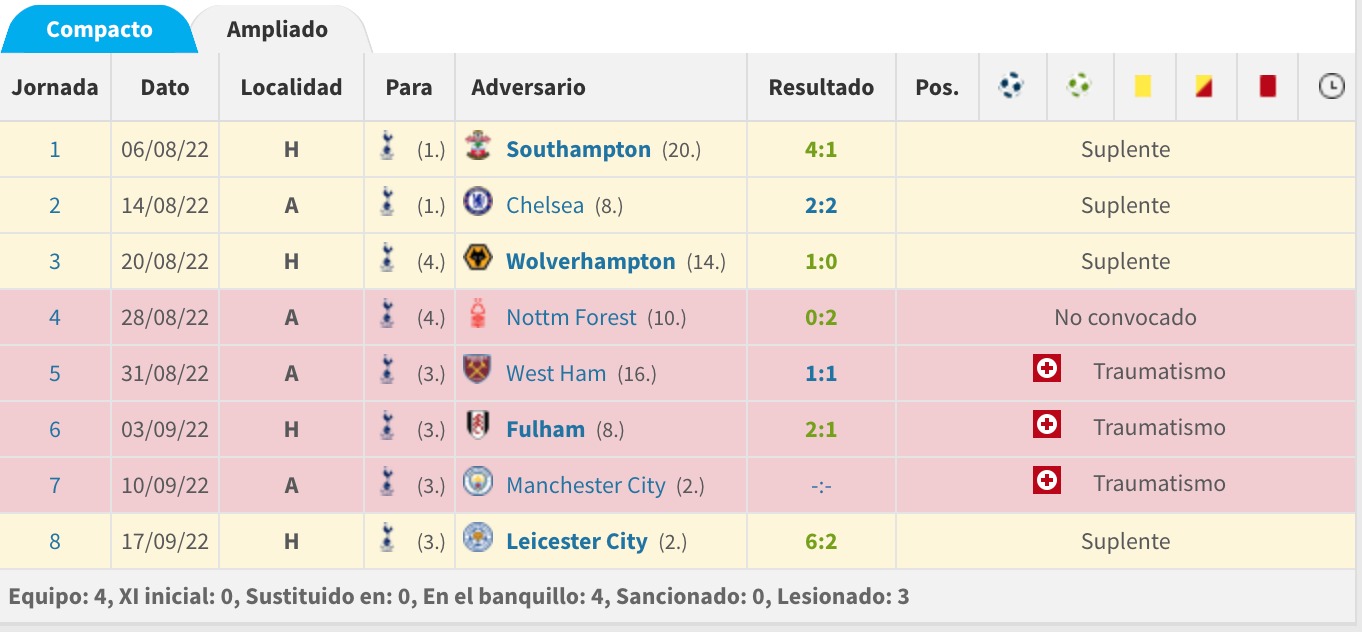This screenshot has height=632, width=1362.
Task: Click the injury cross icon for West Ham
Action: click(x=1047, y=369)
